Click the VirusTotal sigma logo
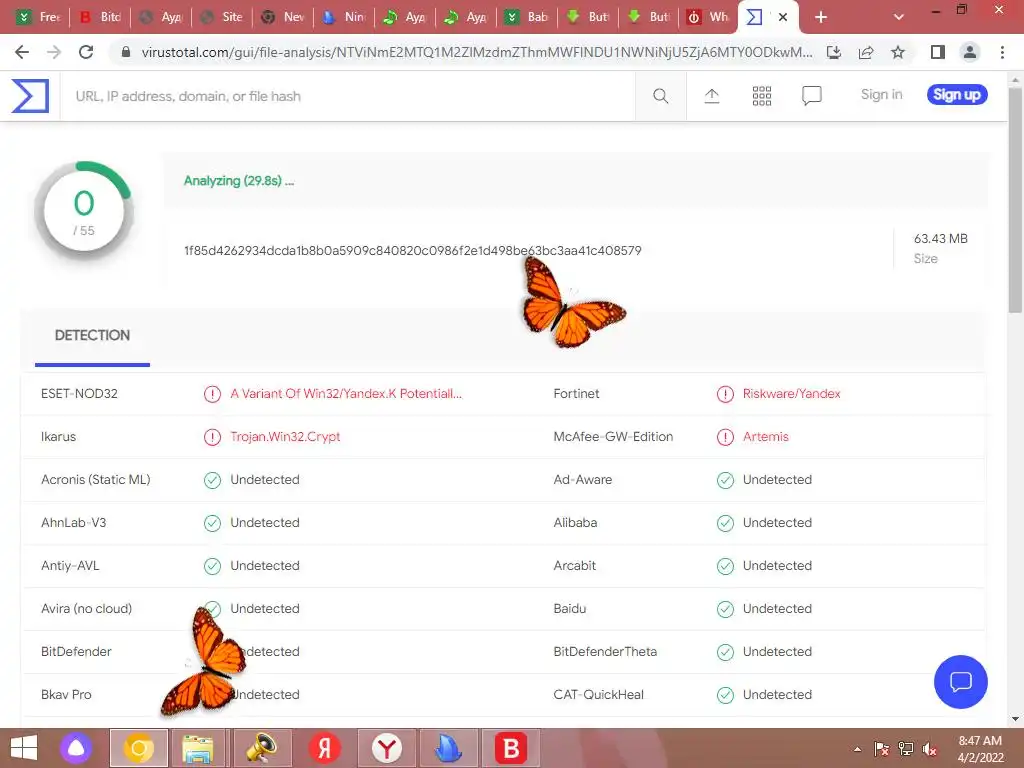 tap(30, 96)
